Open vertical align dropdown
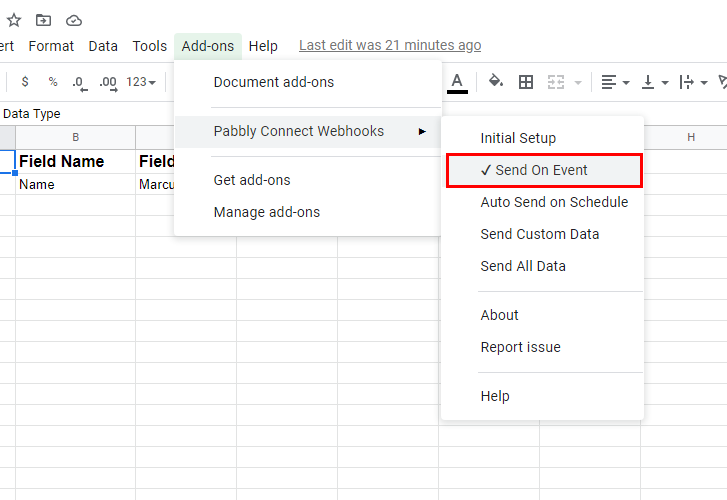 tap(654, 82)
